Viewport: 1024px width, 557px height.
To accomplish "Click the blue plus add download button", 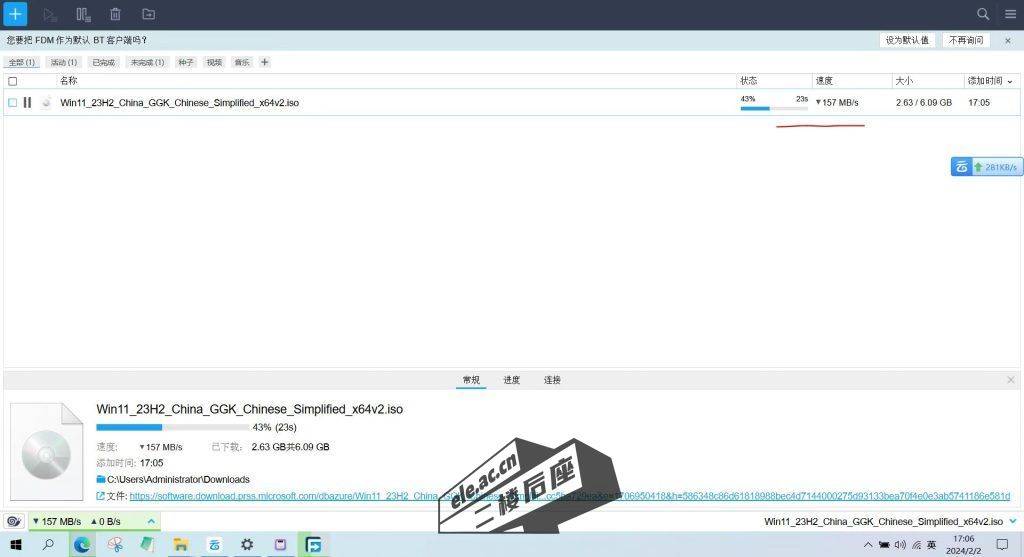I will click(15, 14).
